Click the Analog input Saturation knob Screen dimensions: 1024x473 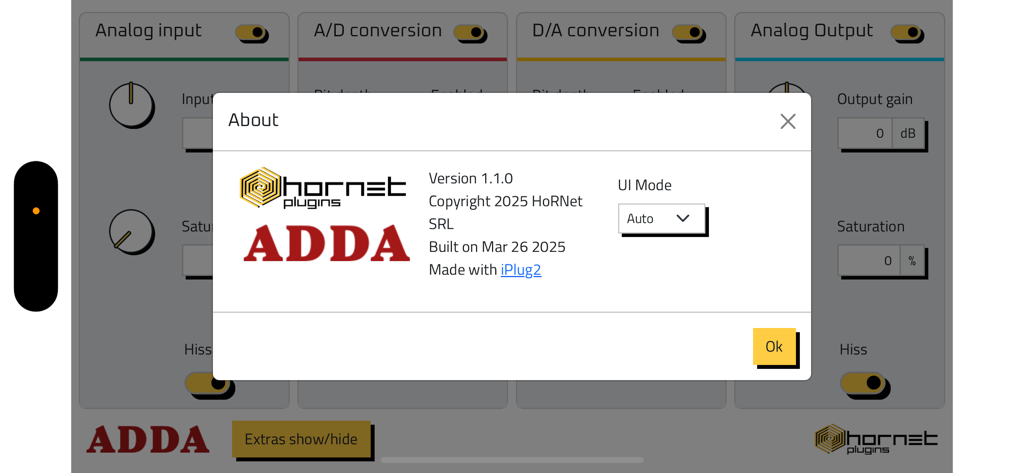click(131, 231)
